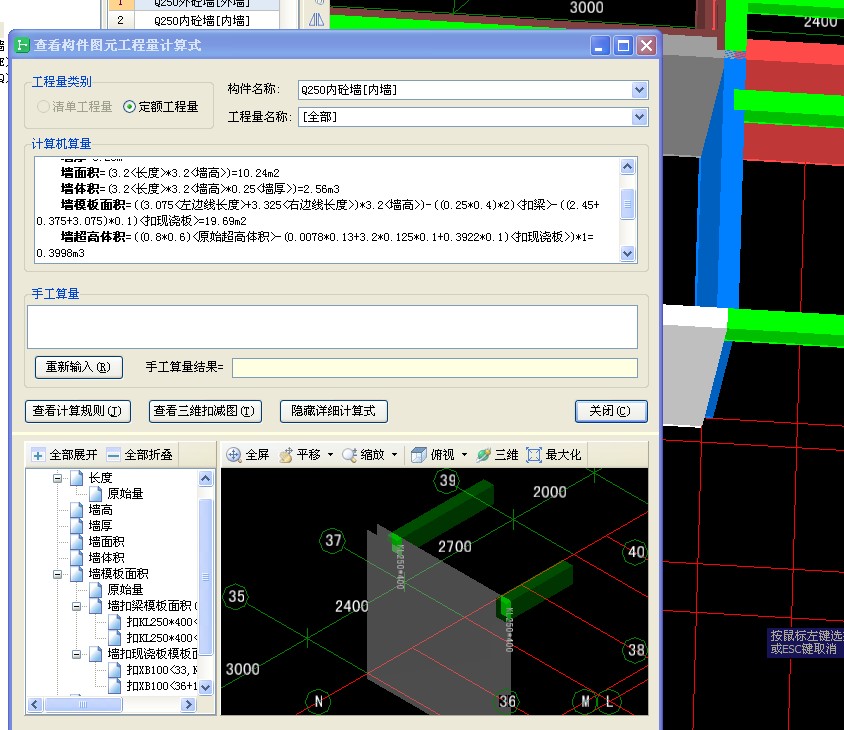The width and height of the screenshot is (844, 730).
Task: Select 扣XB100<33 tree item
Action: (x=161, y=670)
